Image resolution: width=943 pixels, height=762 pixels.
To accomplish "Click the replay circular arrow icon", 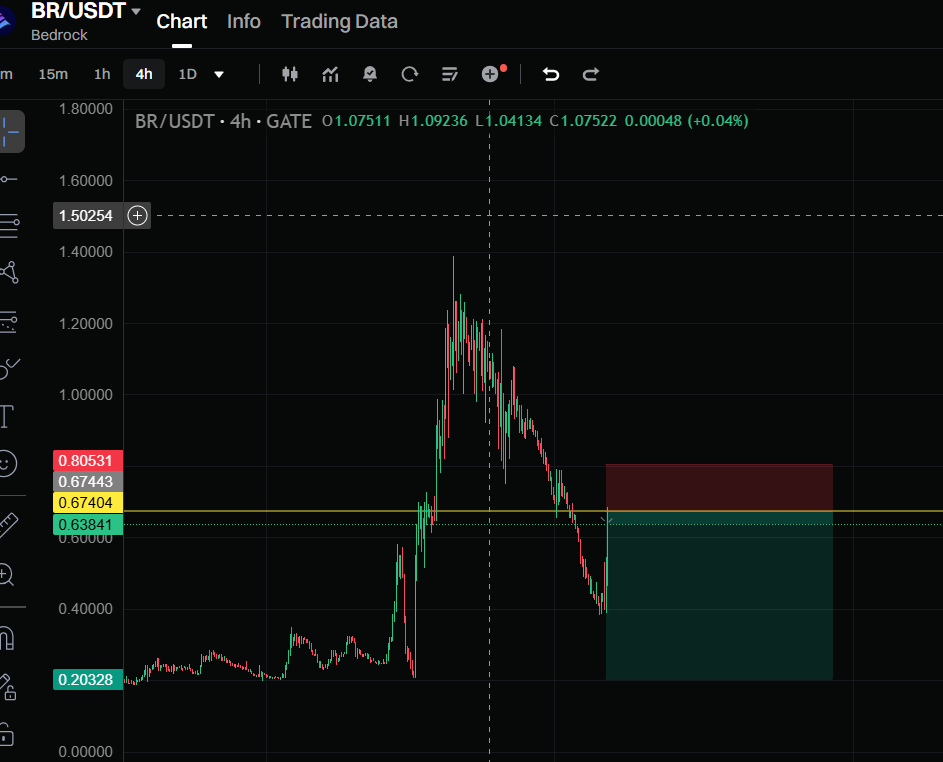I will pyautogui.click(x=410, y=74).
